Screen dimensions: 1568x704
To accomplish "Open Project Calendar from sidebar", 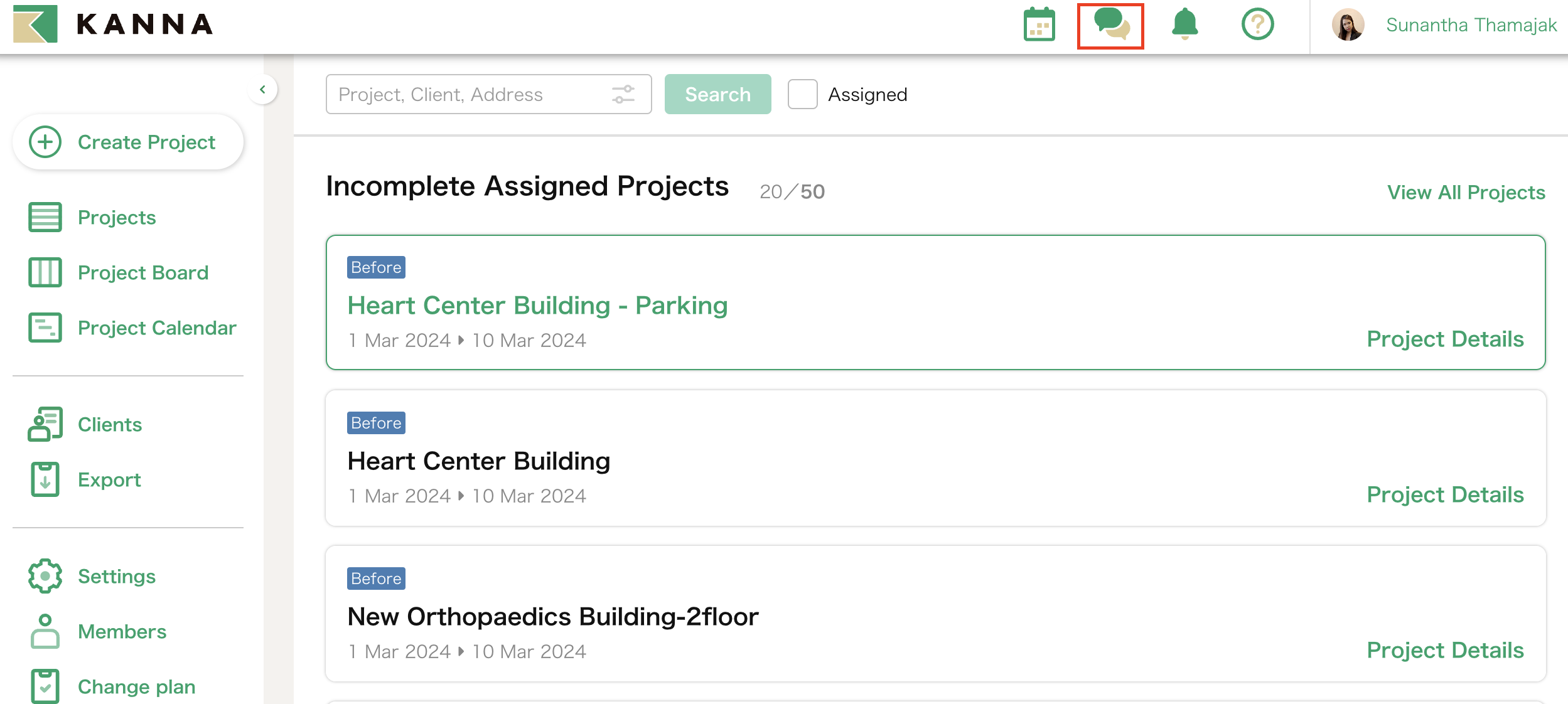I will click(x=156, y=328).
